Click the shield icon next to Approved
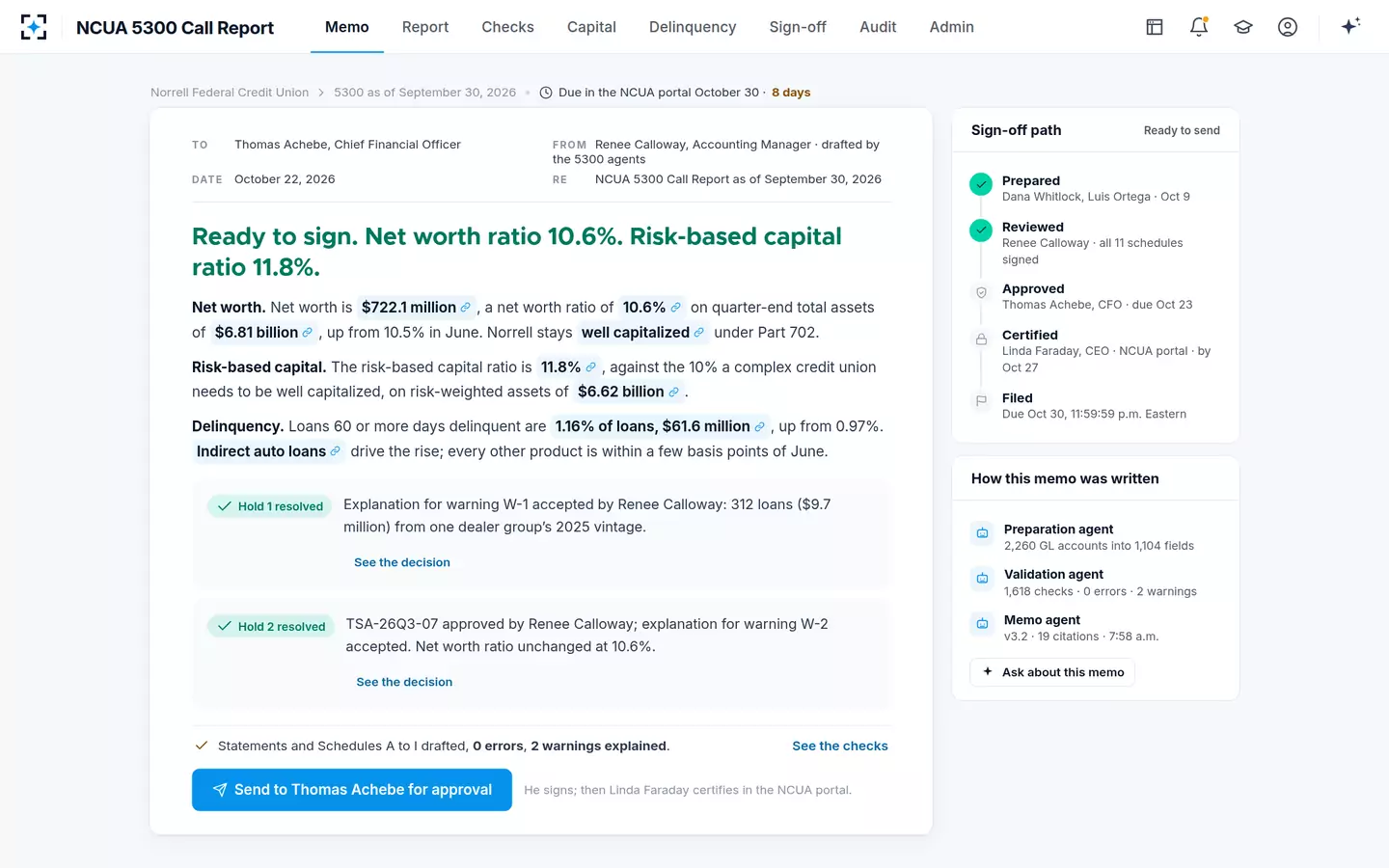Image resolution: width=1389 pixels, height=868 pixels. [x=981, y=292]
